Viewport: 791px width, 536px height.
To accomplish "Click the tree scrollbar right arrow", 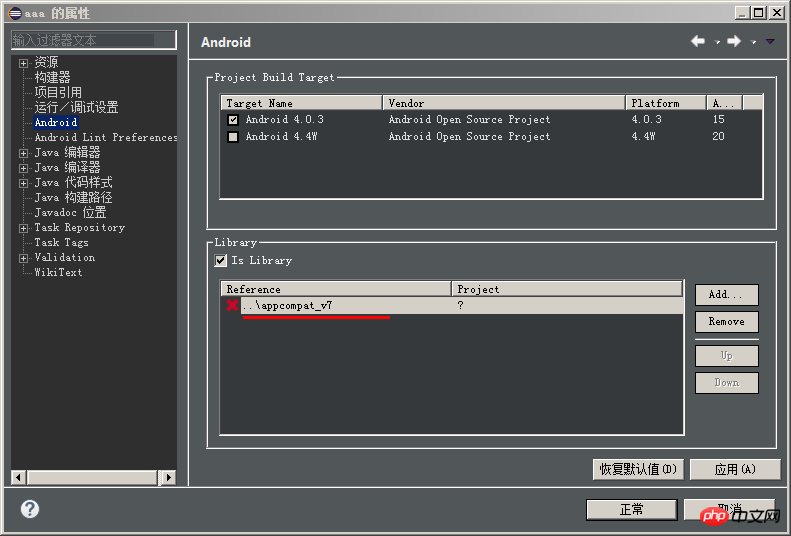I will (169, 477).
